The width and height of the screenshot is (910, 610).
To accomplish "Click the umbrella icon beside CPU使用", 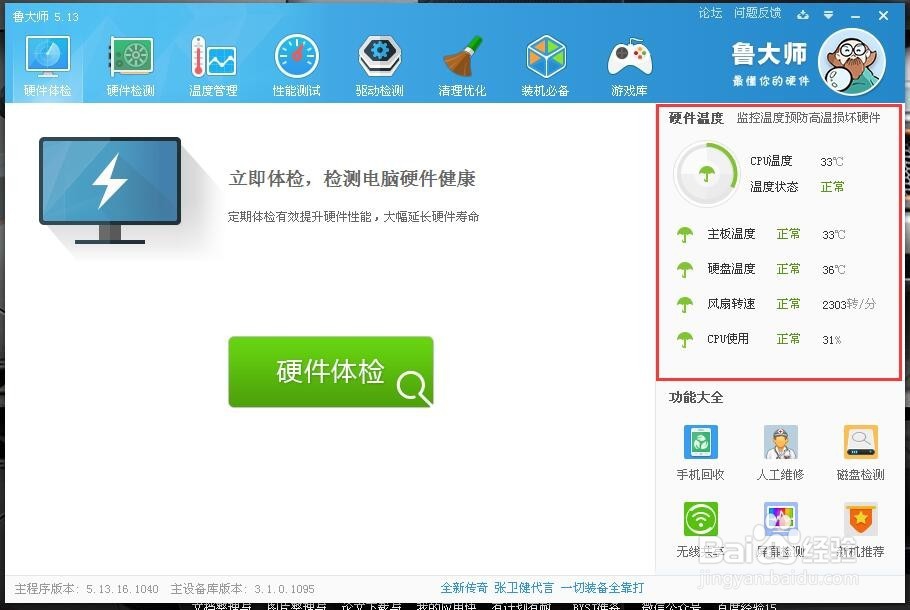I will pos(685,339).
